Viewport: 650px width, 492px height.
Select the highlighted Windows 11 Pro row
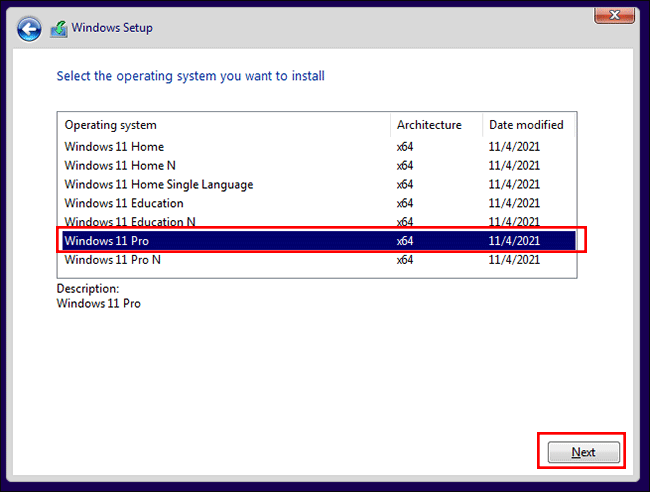(x=106, y=241)
